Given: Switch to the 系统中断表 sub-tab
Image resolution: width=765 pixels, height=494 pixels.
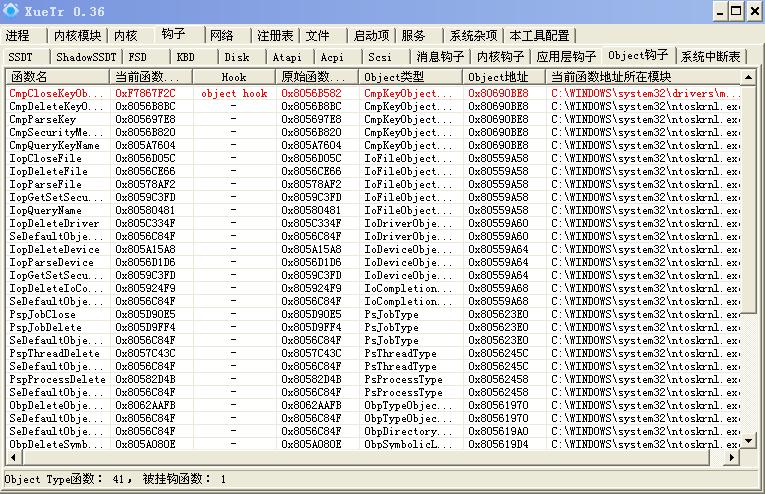Looking at the screenshot, I should tap(711, 57).
